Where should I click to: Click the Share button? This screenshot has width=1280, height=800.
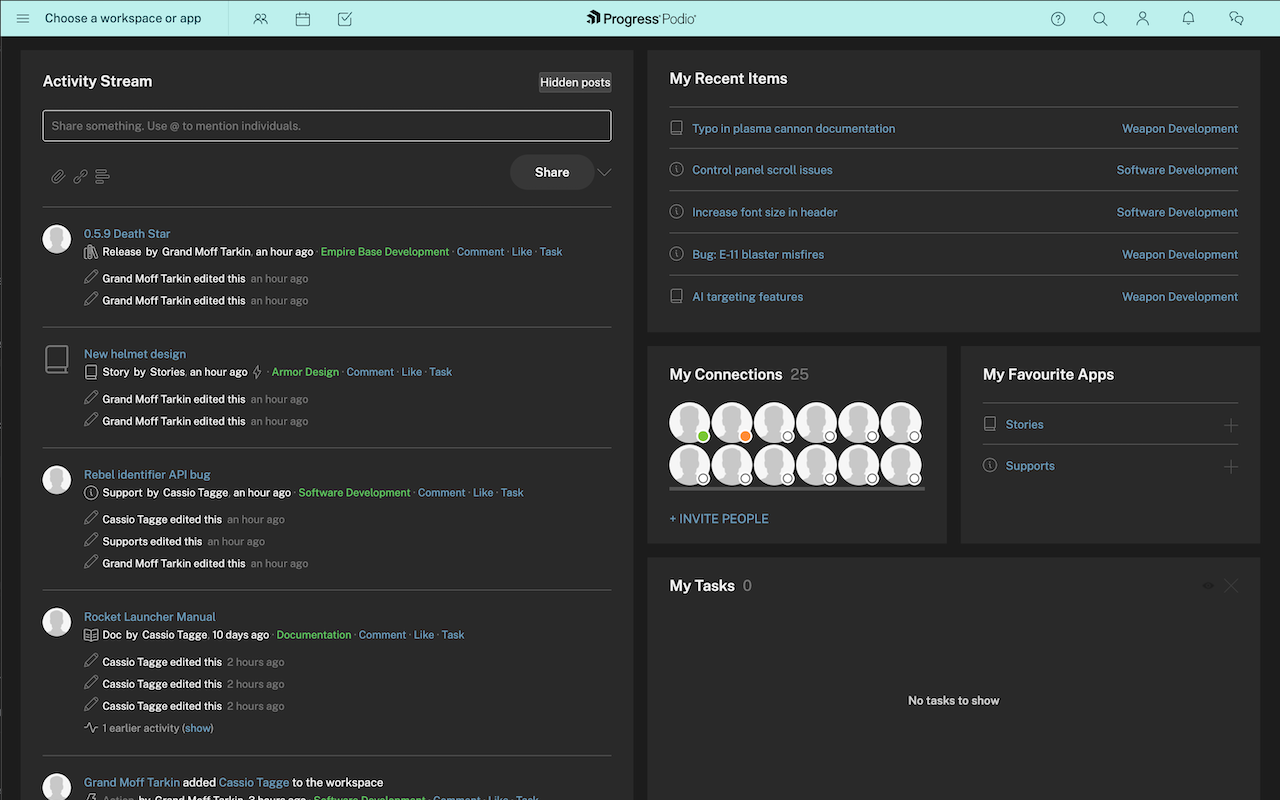click(552, 172)
